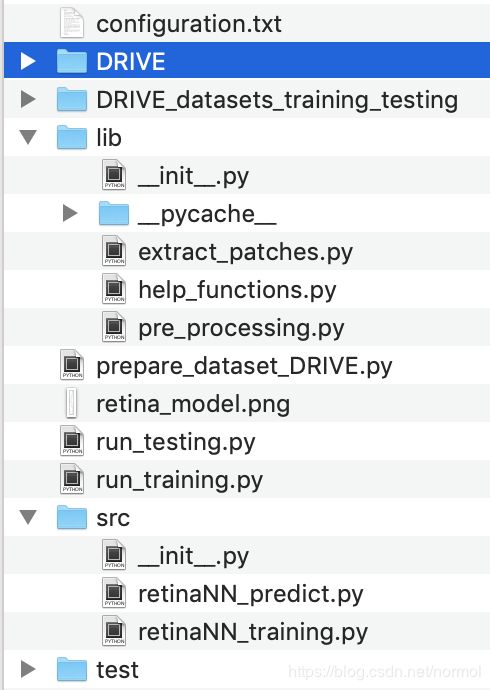
Task: Select the run_testing.py Python icon
Action: (x=72, y=441)
